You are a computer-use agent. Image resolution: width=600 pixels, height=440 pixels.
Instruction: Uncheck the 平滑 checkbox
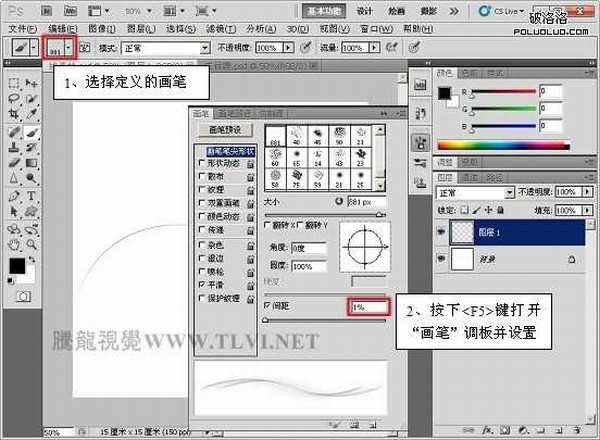point(202,285)
